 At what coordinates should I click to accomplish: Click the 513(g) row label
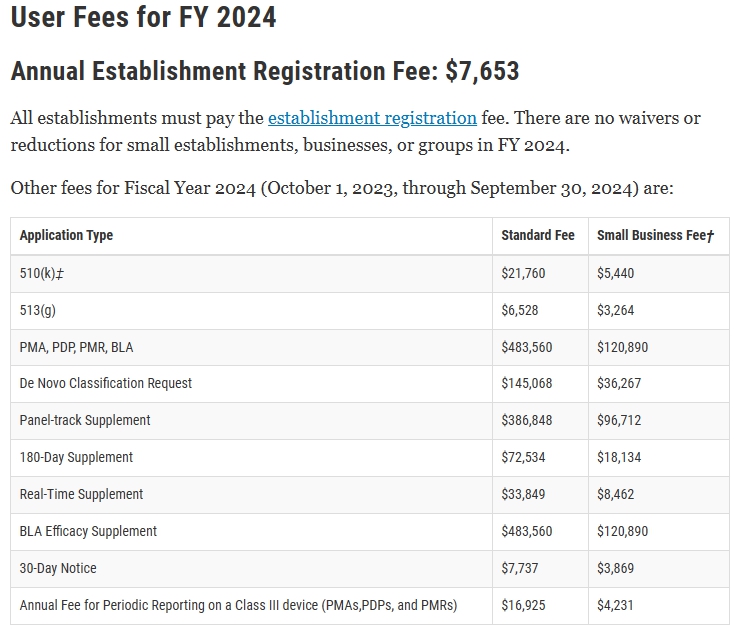37,310
